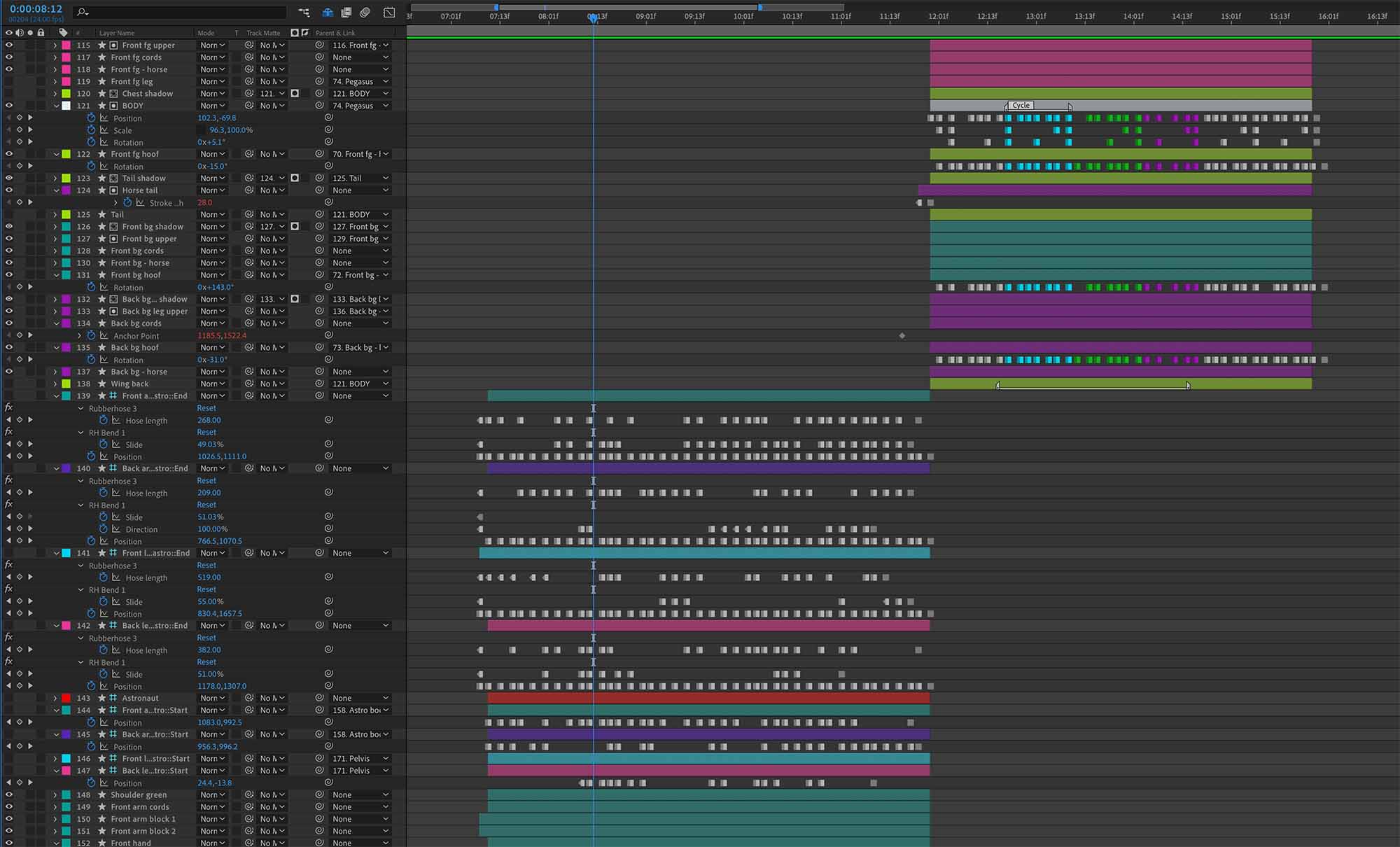Click the expression spiral for Hose length 268.00
This screenshot has width=1400, height=847.
click(x=328, y=420)
